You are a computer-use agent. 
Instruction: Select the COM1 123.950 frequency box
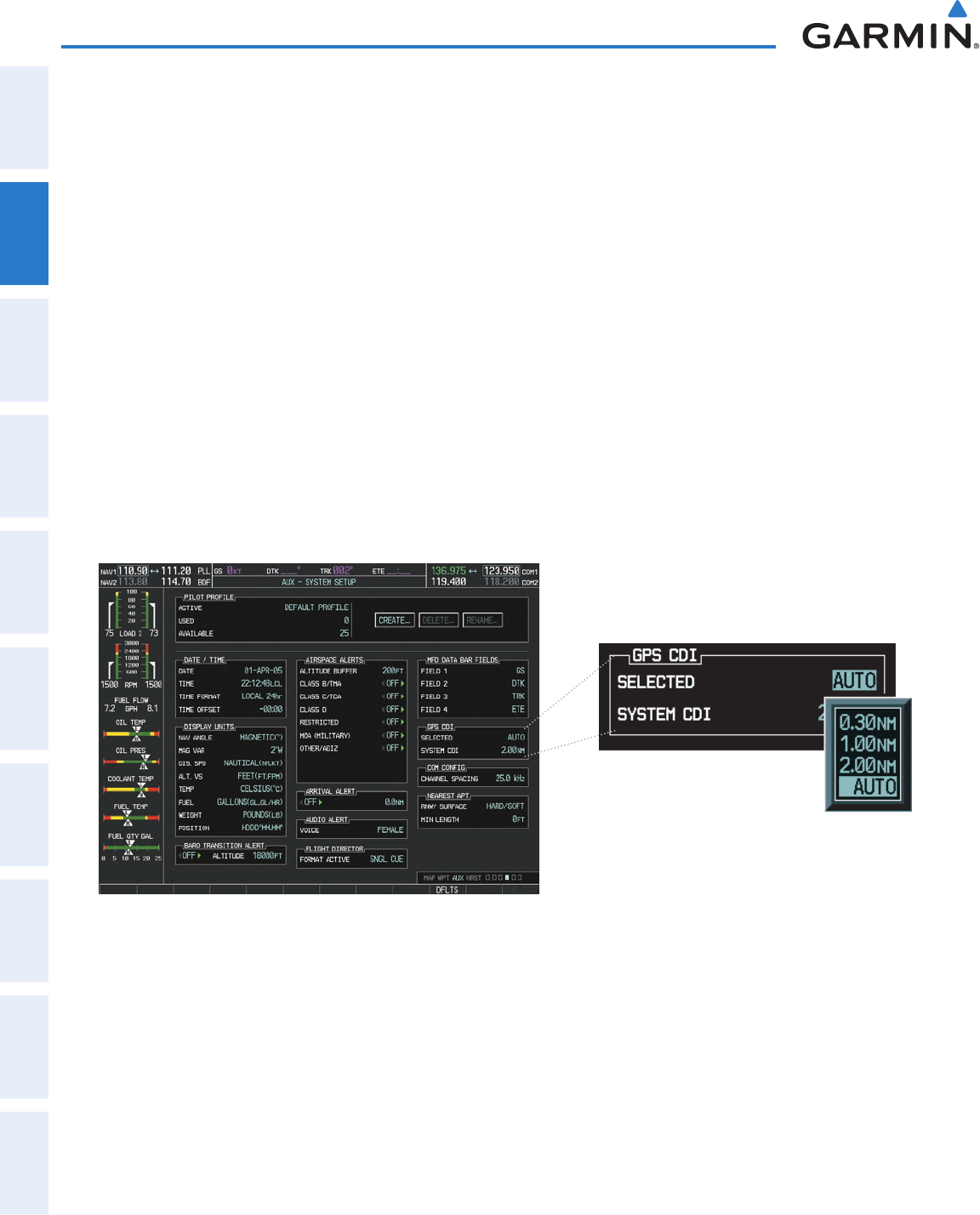[x=501, y=571]
